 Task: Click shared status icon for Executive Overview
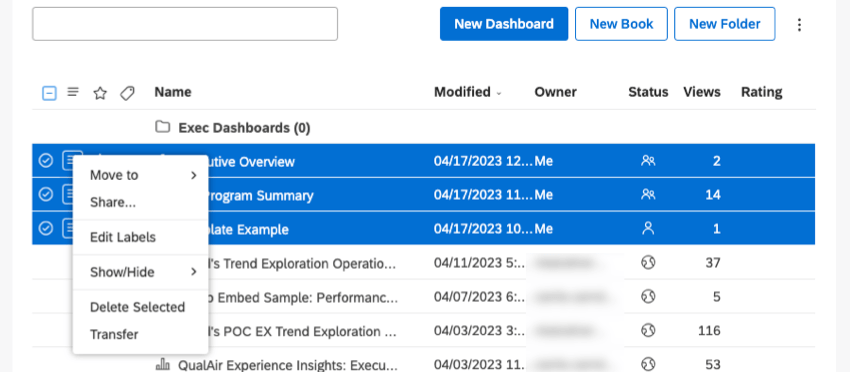coord(648,161)
